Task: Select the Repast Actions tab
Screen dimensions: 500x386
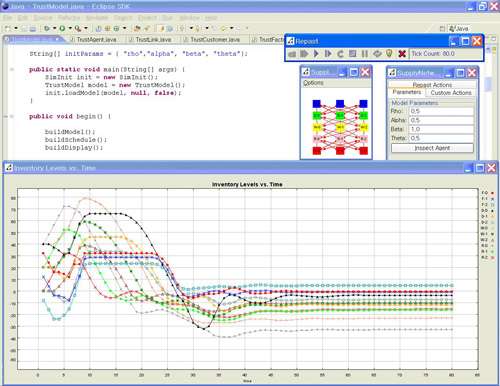Action: [432, 85]
